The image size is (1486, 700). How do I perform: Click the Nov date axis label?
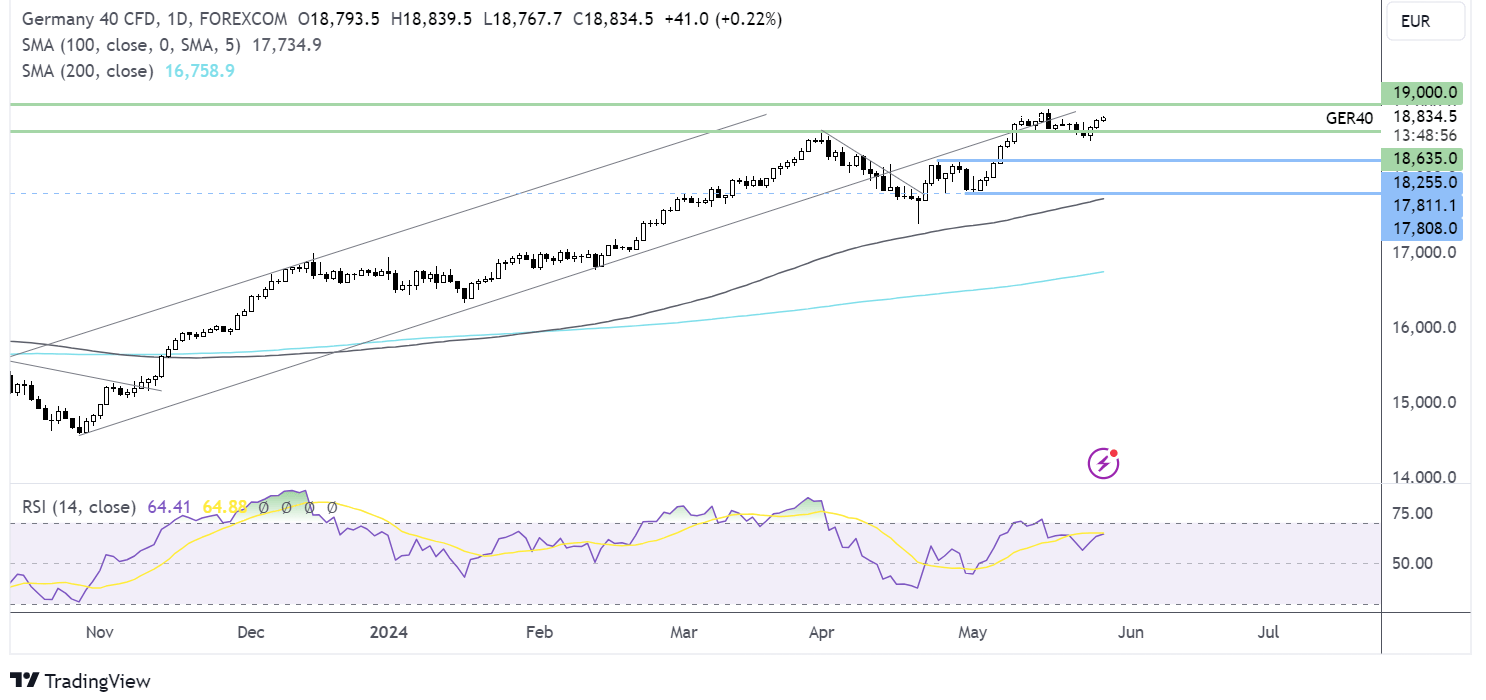point(100,632)
